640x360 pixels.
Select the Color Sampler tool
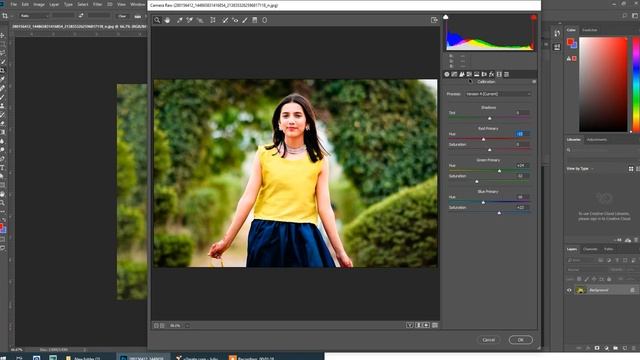190,20
